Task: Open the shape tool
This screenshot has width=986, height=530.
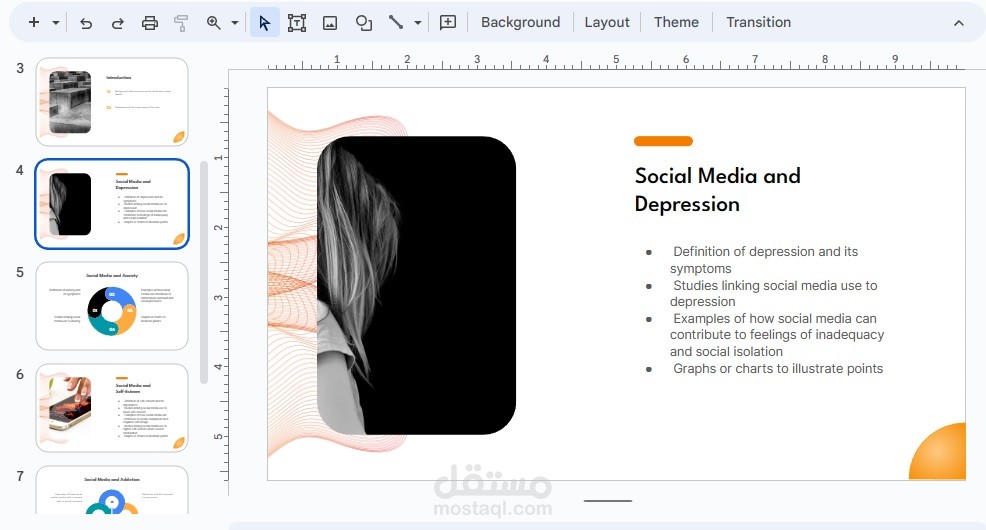Action: pyautogui.click(x=363, y=23)
